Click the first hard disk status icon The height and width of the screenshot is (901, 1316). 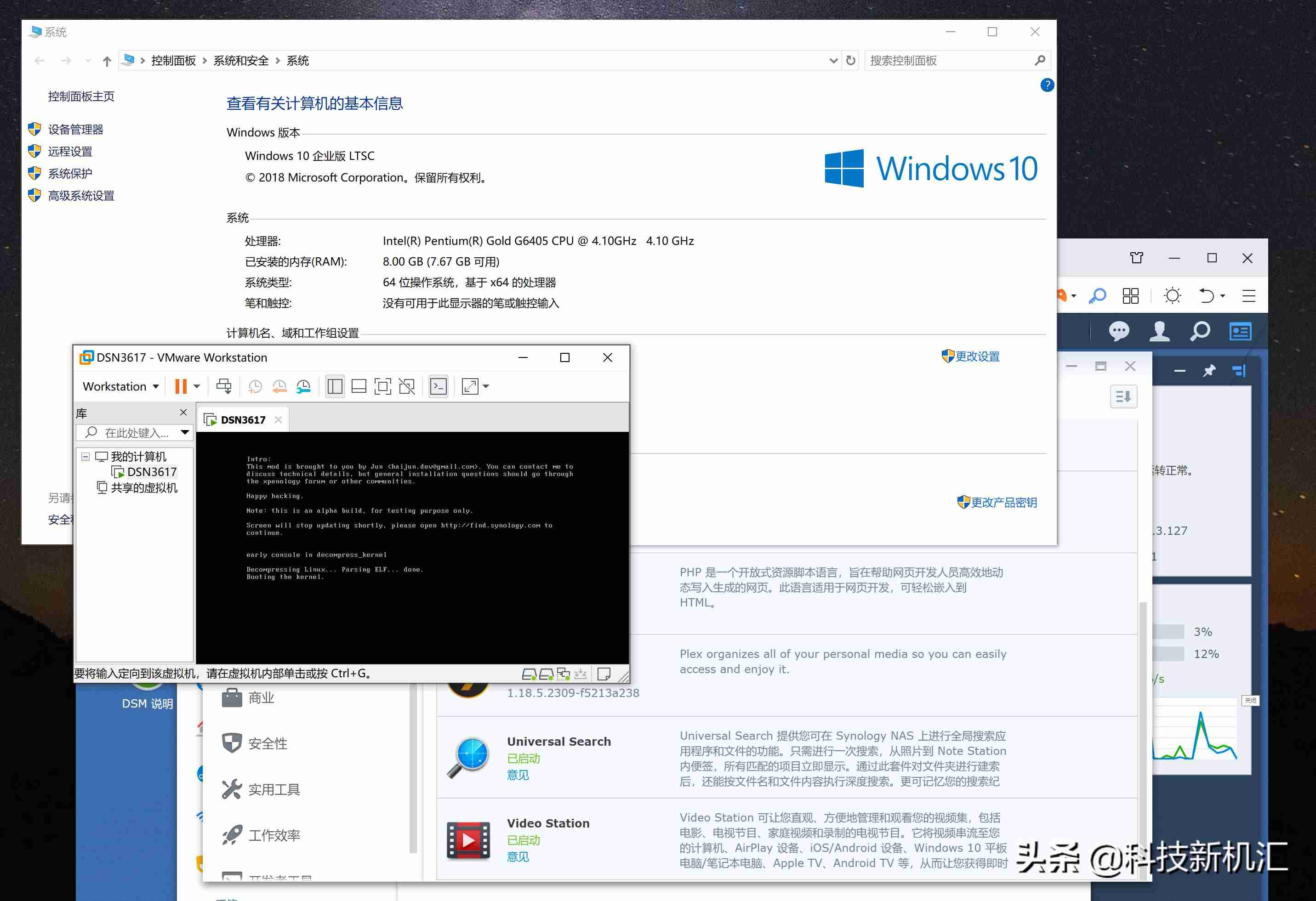coord(529,674)
